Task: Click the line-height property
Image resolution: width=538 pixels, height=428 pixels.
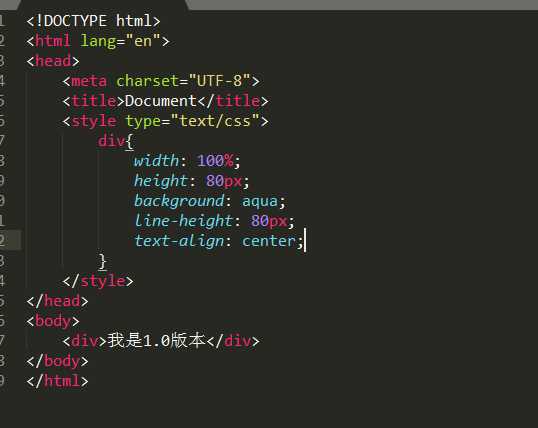Action: click(x=183, y=221)
